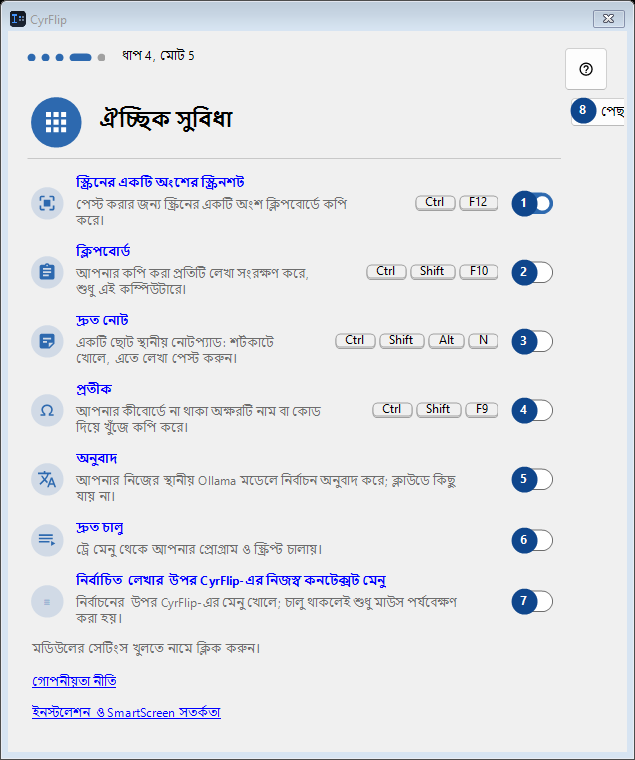Click the F12 key cap
Viewport: 635px width, 760px height.
pyautogui.click(x=478, y=202)
